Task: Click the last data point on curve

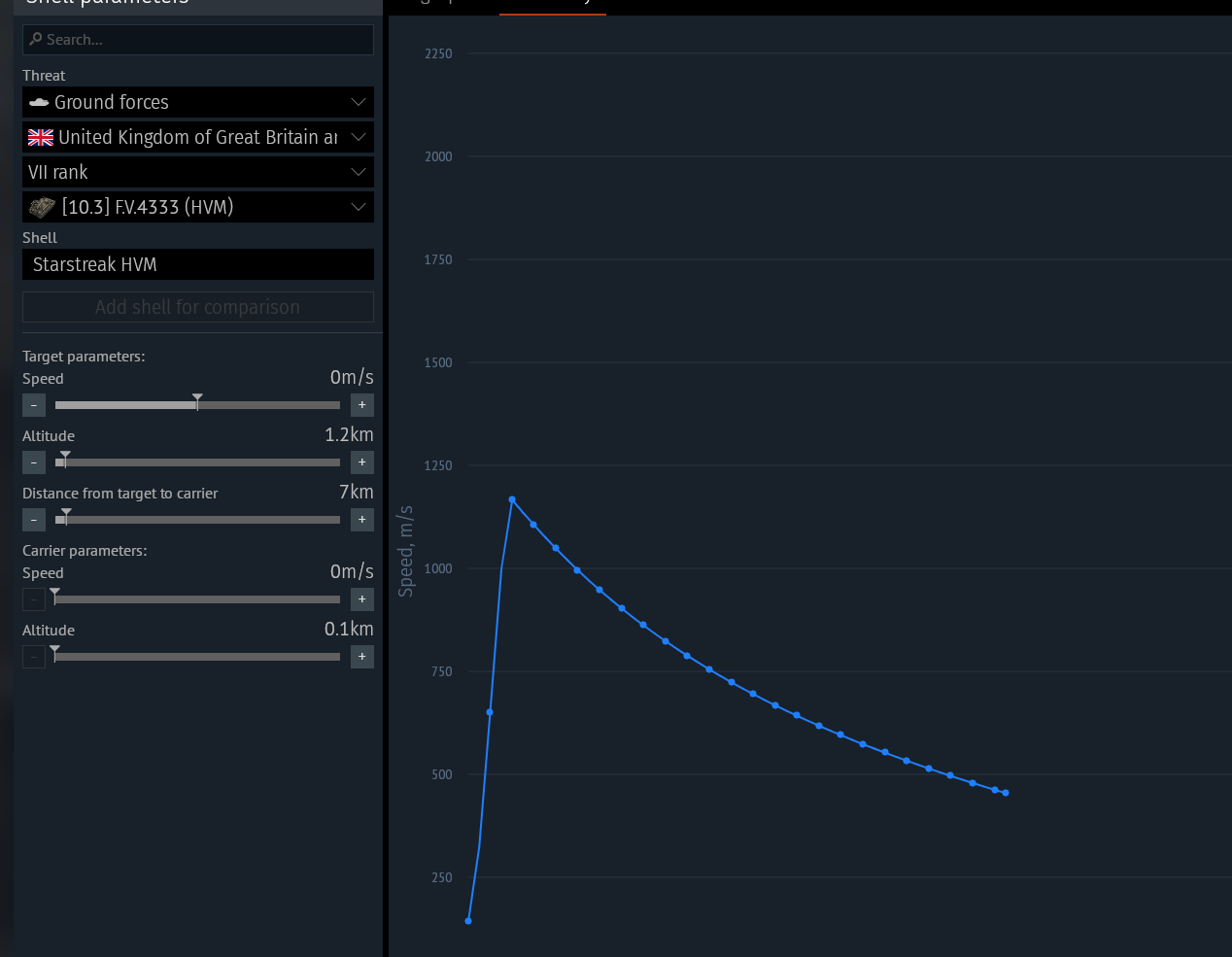Action: click(1006, 793)
